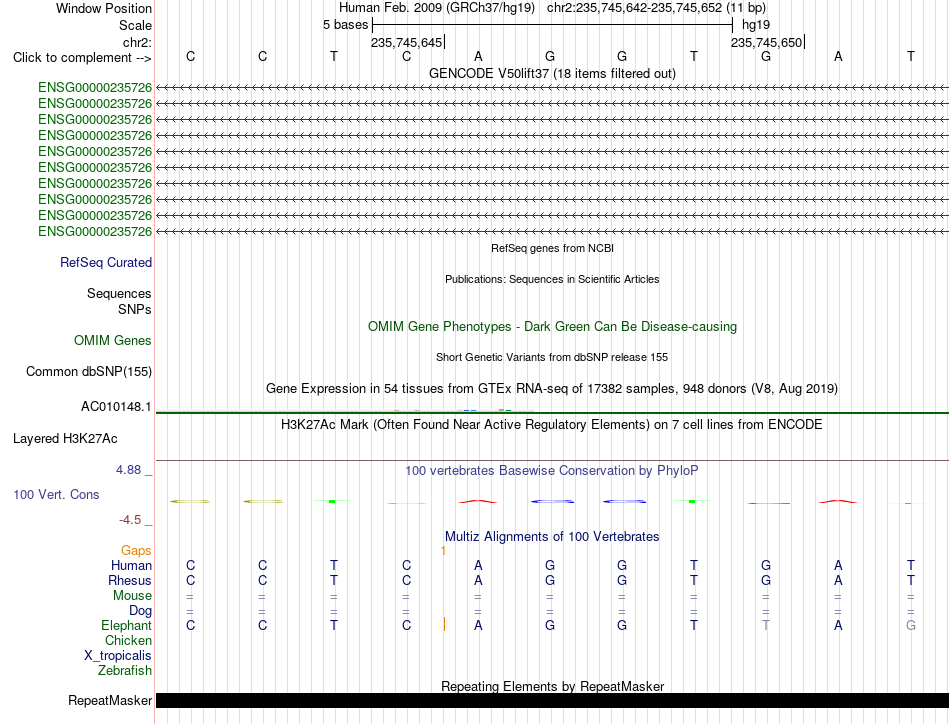Image resolution: width=950 pixels, height=724 pixels.
Task: Click the '100 Vert. Cons' label
Action: pos(56,494)
